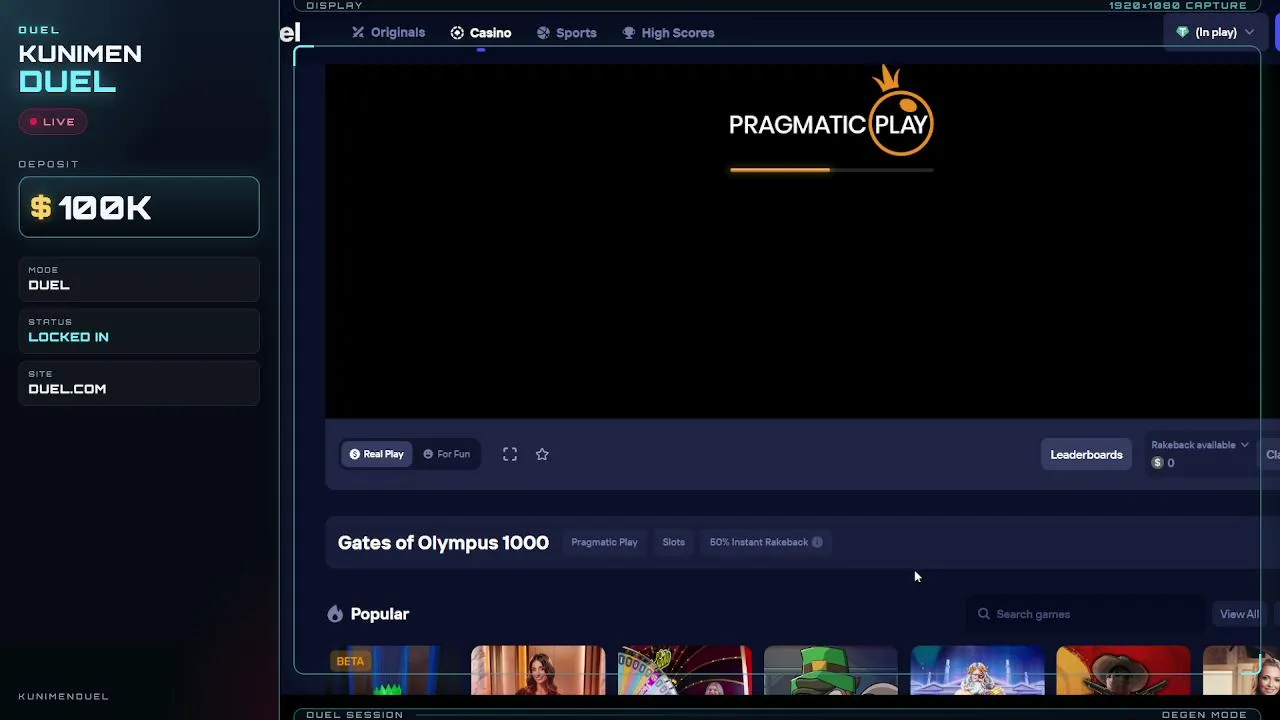Screen dimensions: 1280x720
Task: Click the rakeback coin icon beside 0
Action: pos(1157,463)
